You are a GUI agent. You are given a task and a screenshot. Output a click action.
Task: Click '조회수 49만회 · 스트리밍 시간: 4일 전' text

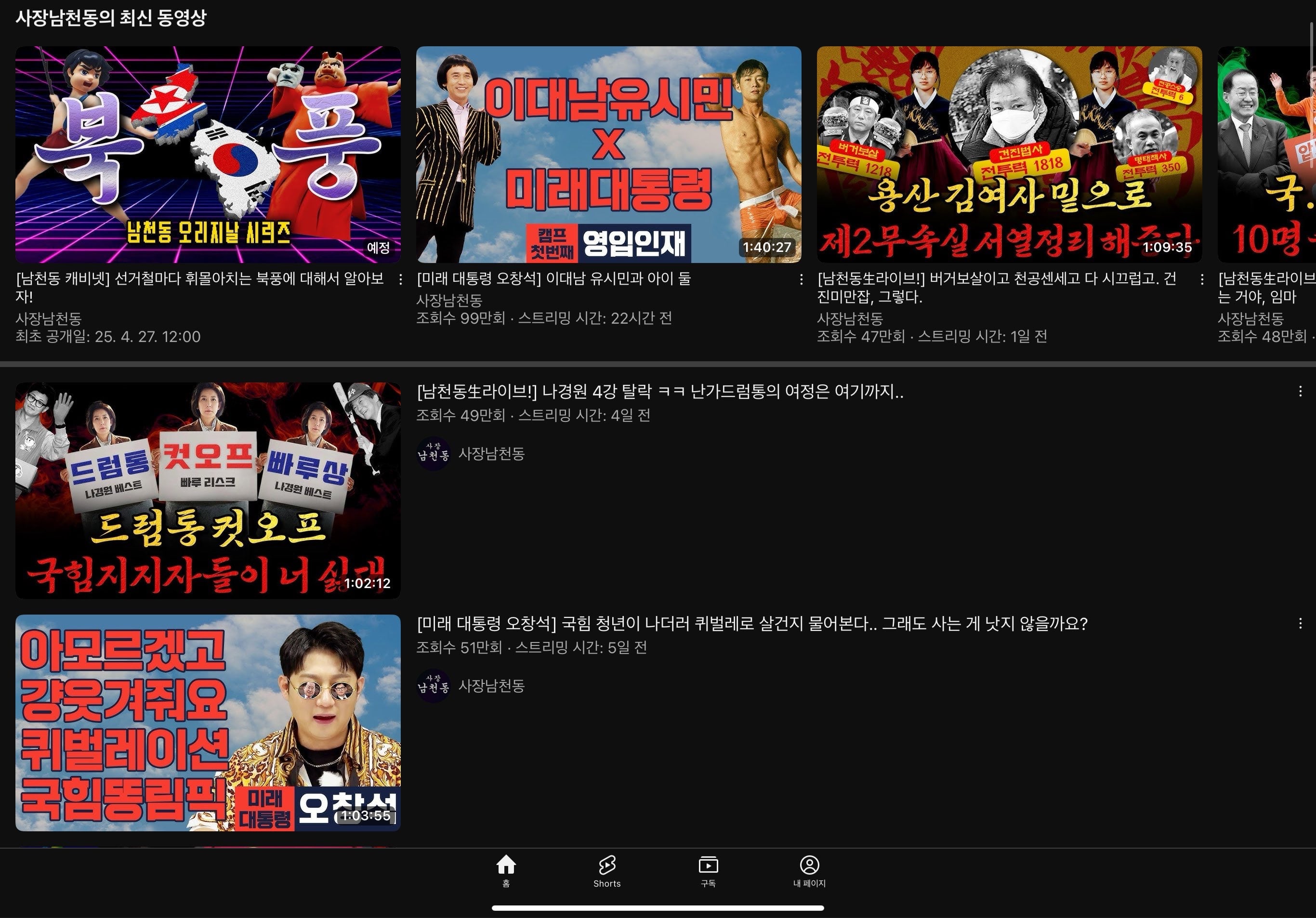(533, 415)
